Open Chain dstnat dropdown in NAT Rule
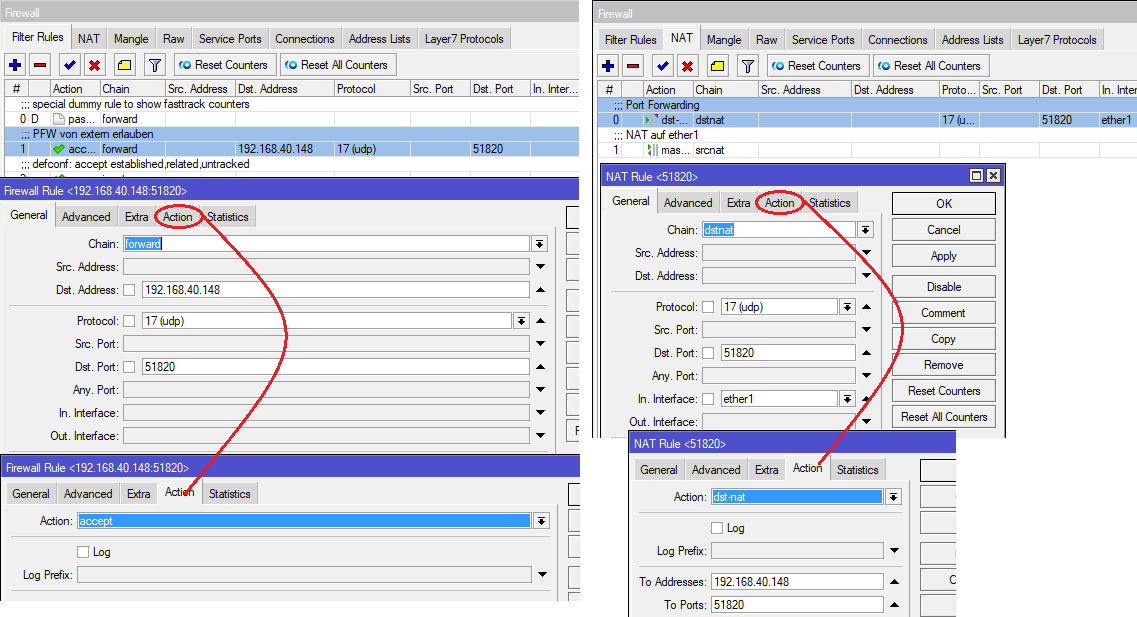Viewport: 1137px width, 617px height. pyautogui.click(x=865, y=230)
